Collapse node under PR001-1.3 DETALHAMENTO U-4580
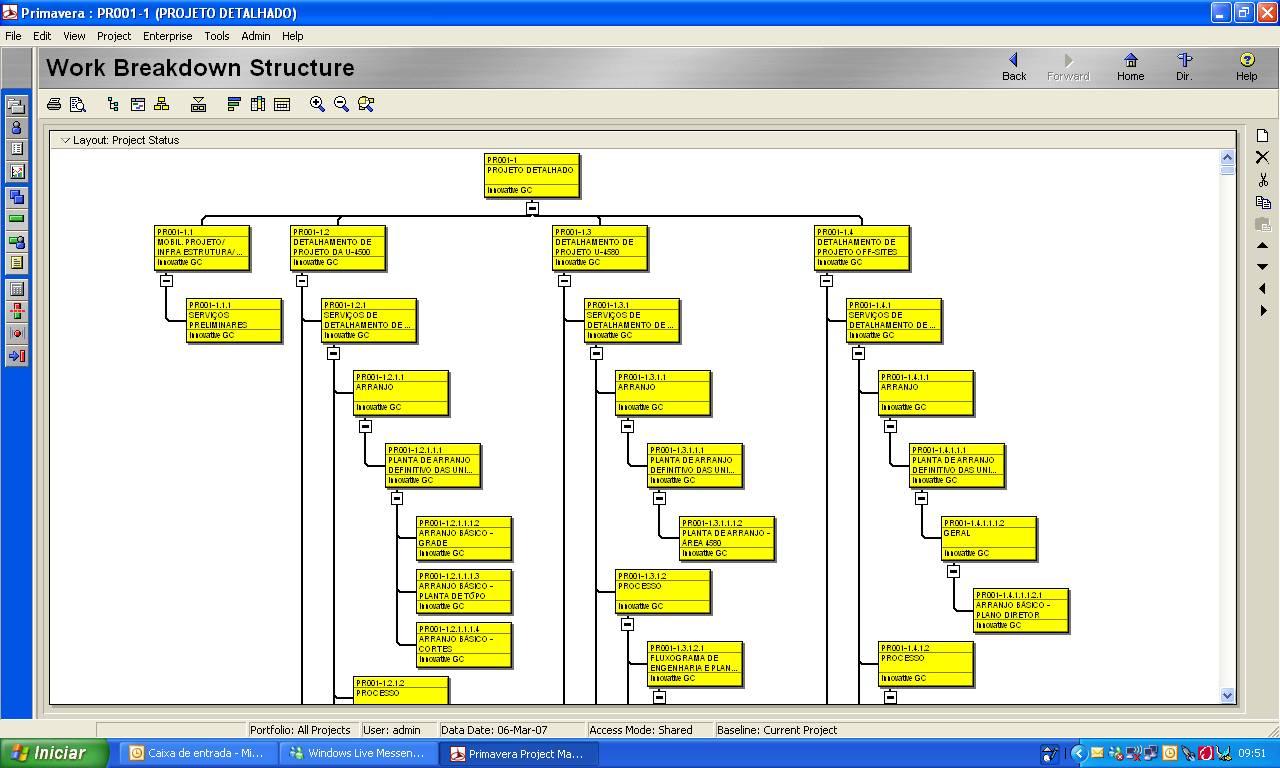The height and width of the screenshot is (768, 1280). pyautogui.click(x=564, y=281)
